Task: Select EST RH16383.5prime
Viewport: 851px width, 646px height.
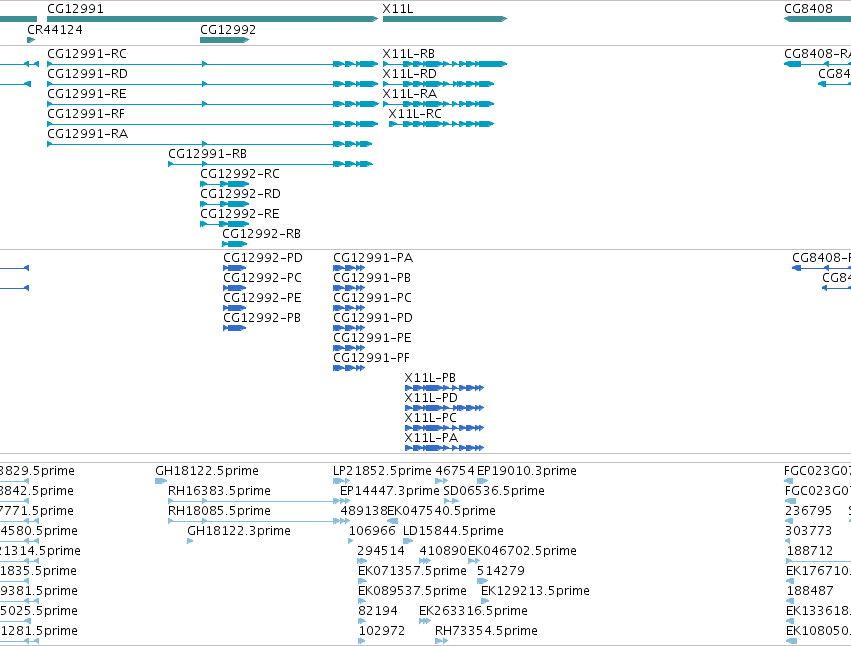Action: coord(219,491)
